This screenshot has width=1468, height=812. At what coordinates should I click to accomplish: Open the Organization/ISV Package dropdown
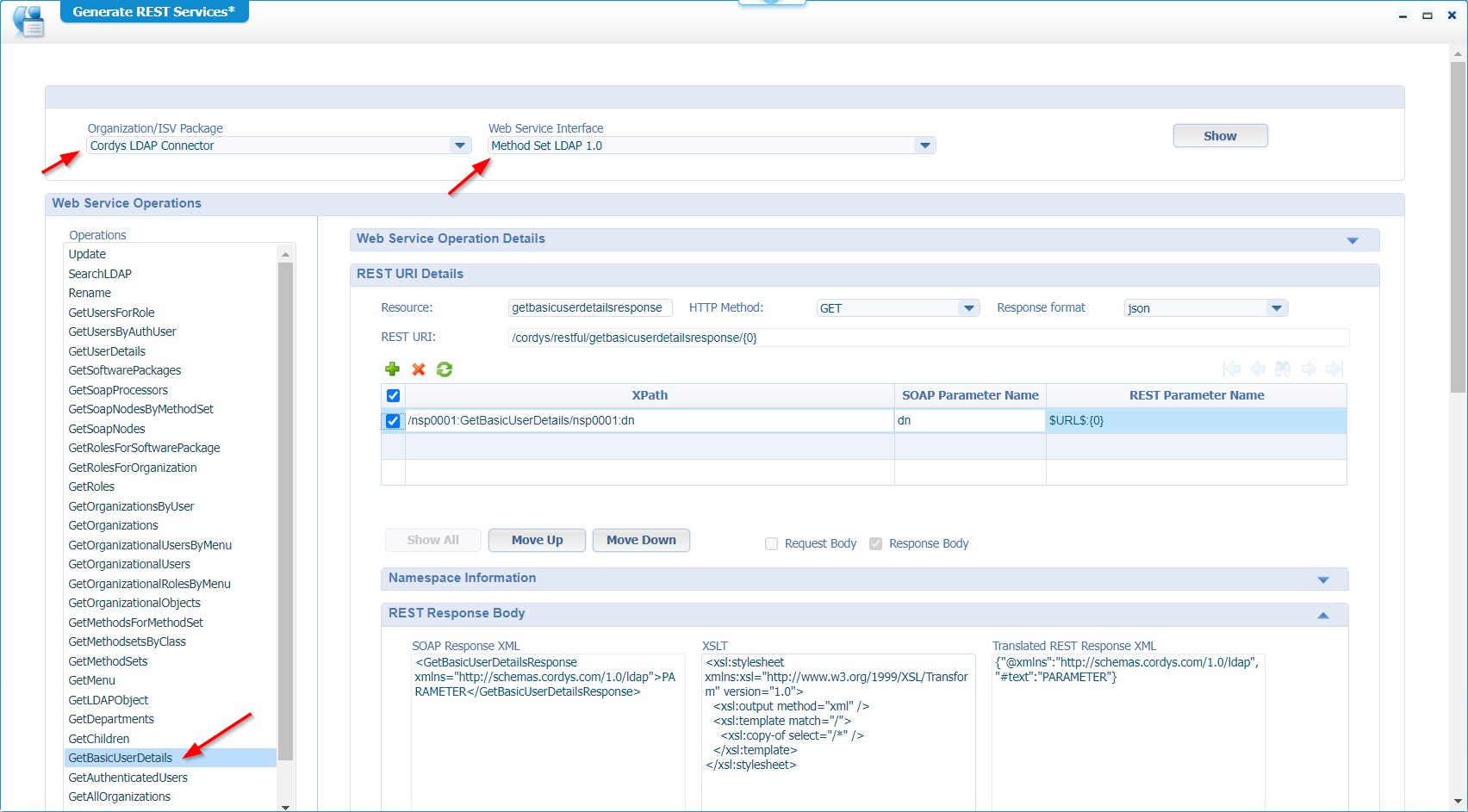pos(460,146)
